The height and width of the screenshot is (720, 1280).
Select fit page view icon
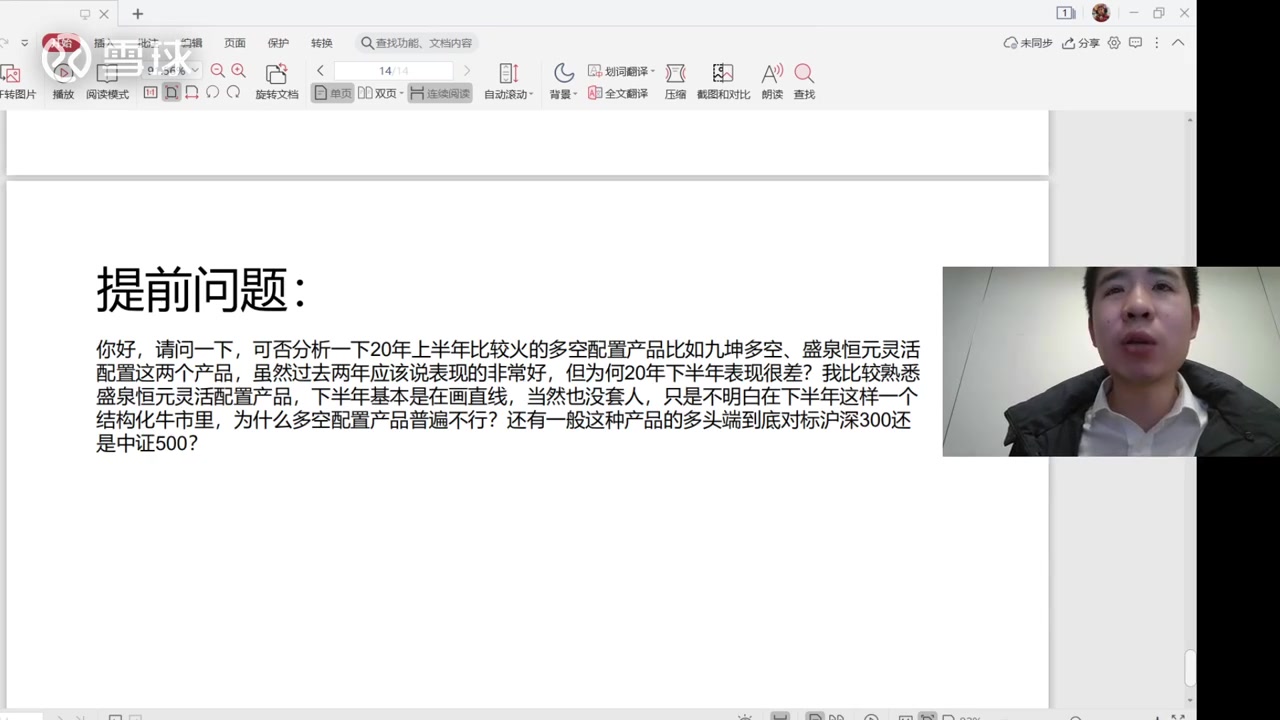(172, 93)
